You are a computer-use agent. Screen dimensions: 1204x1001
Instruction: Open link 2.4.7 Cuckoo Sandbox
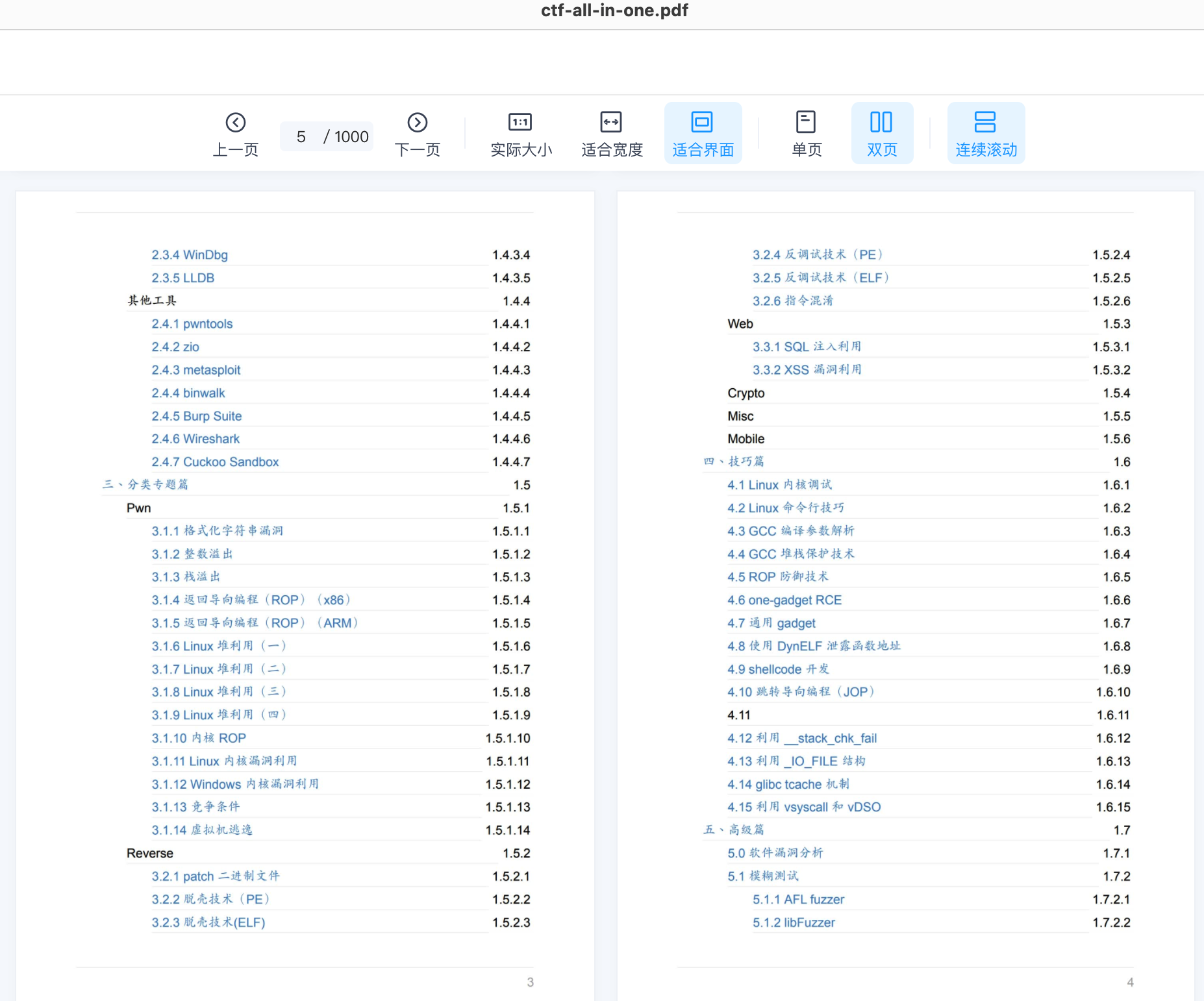coord(215,462)
